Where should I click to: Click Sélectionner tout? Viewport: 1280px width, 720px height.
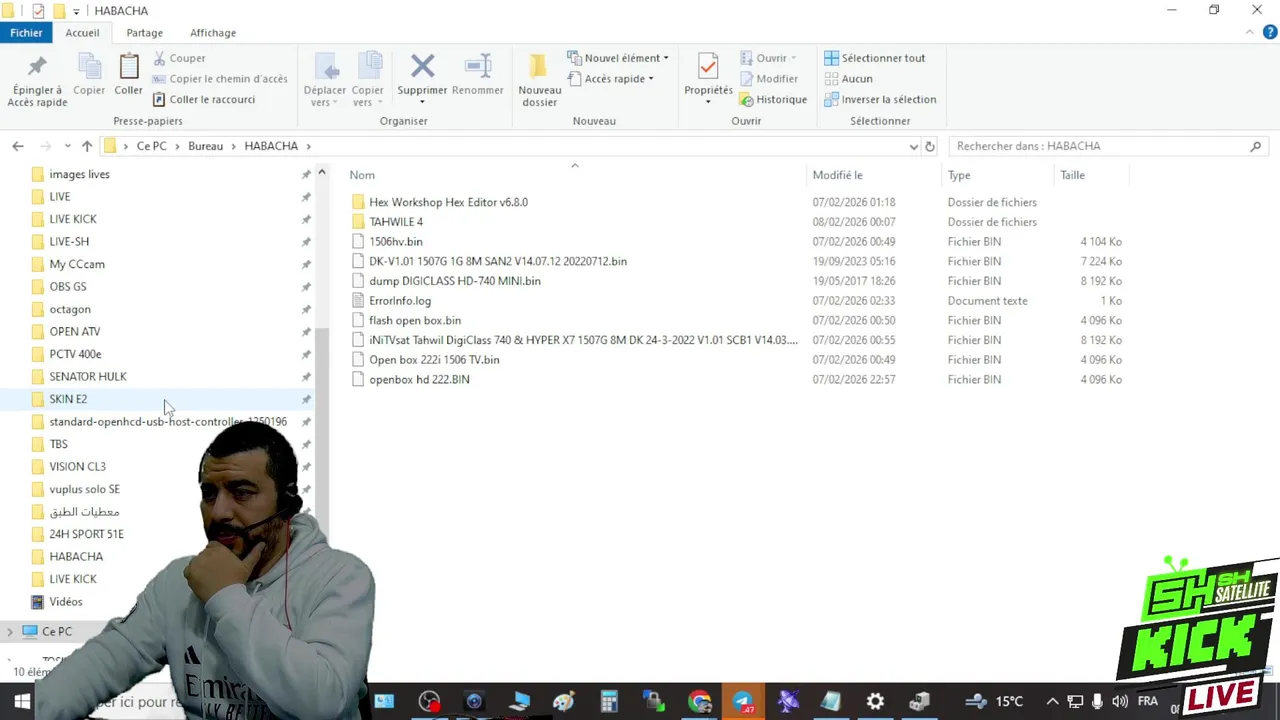[875, 58]
